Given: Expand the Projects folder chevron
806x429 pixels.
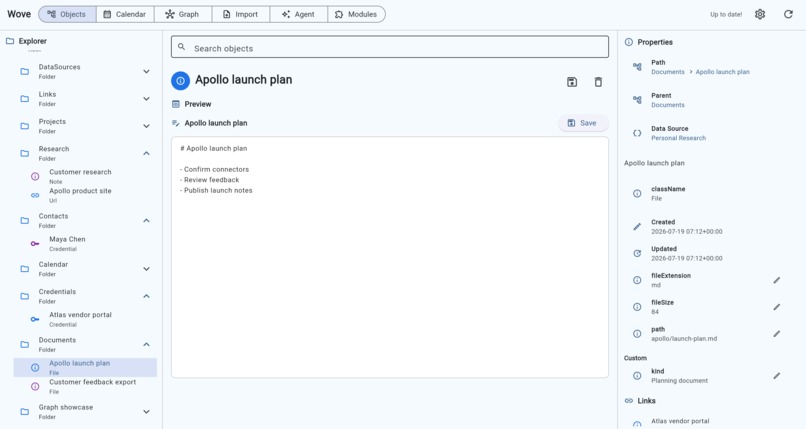Looking at the screenshot, I should click(146, 126).
